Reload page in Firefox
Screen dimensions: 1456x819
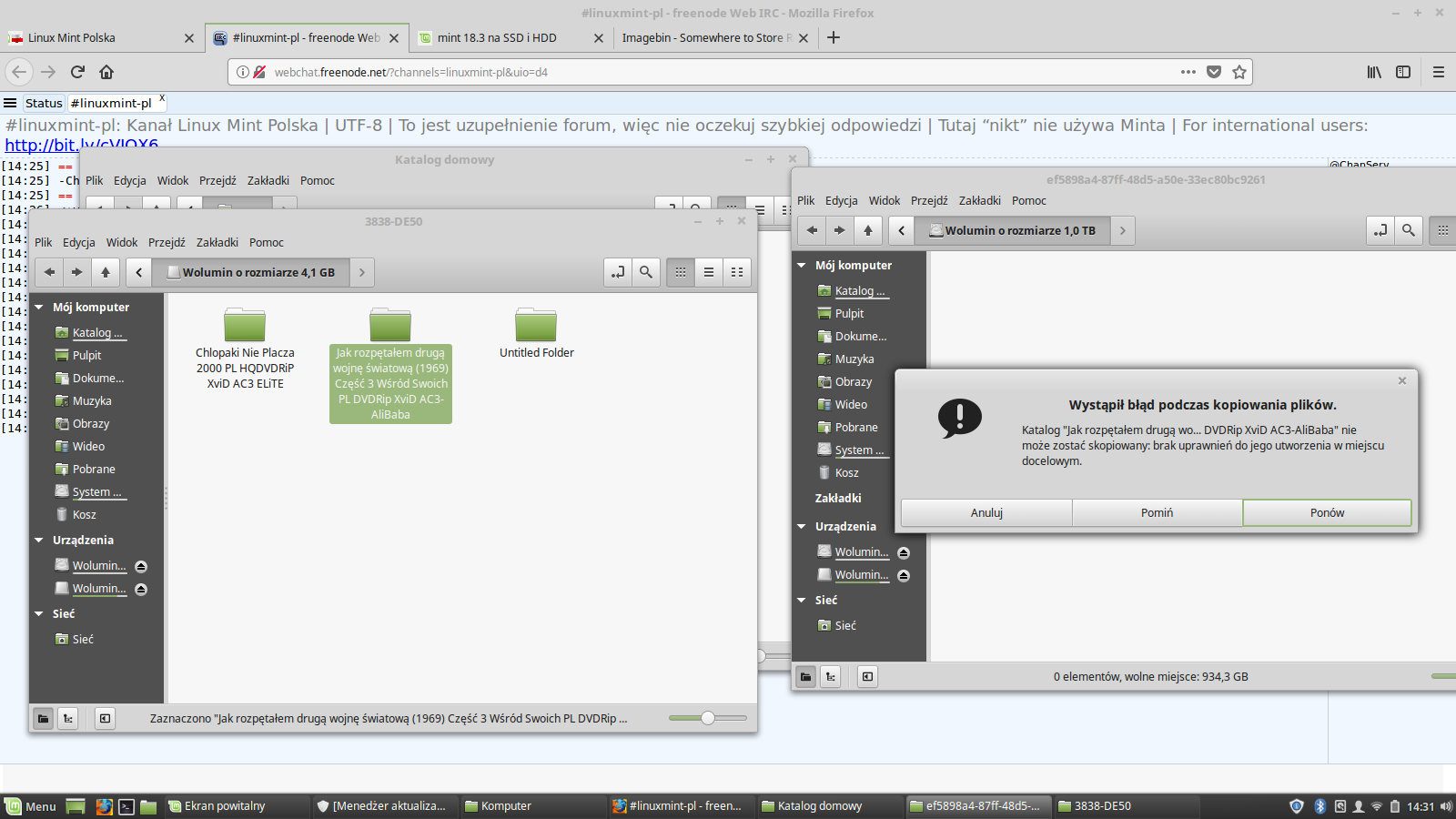point(77,72)
